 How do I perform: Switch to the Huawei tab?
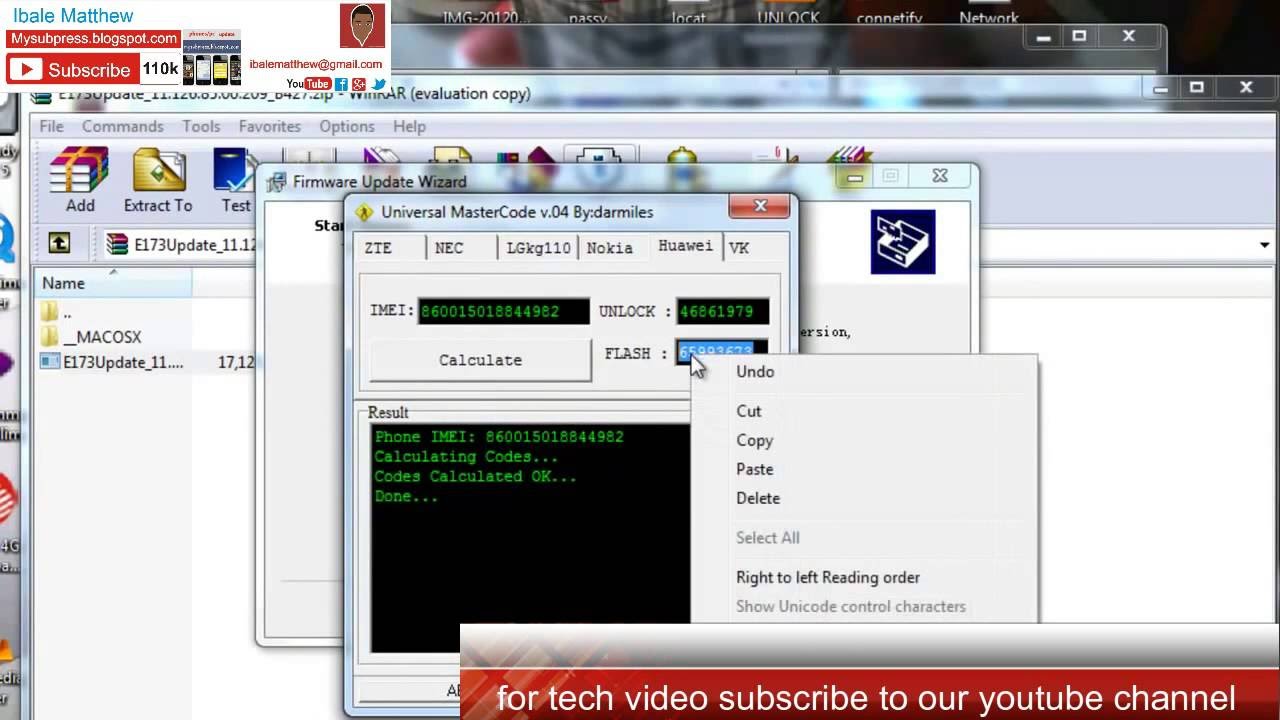pos(685,246)
